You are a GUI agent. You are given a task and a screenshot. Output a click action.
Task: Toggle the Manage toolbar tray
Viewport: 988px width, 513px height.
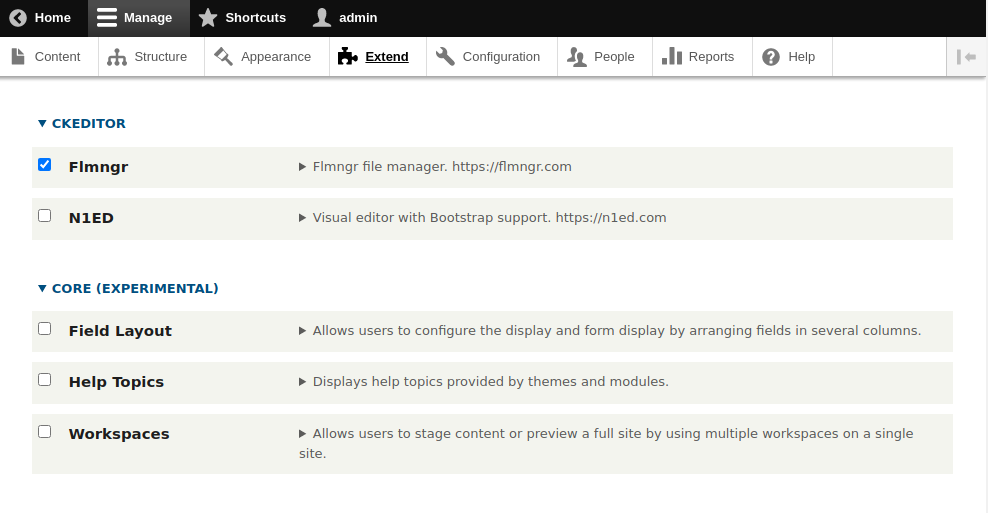pyautogui.click(x=139, y=18)
